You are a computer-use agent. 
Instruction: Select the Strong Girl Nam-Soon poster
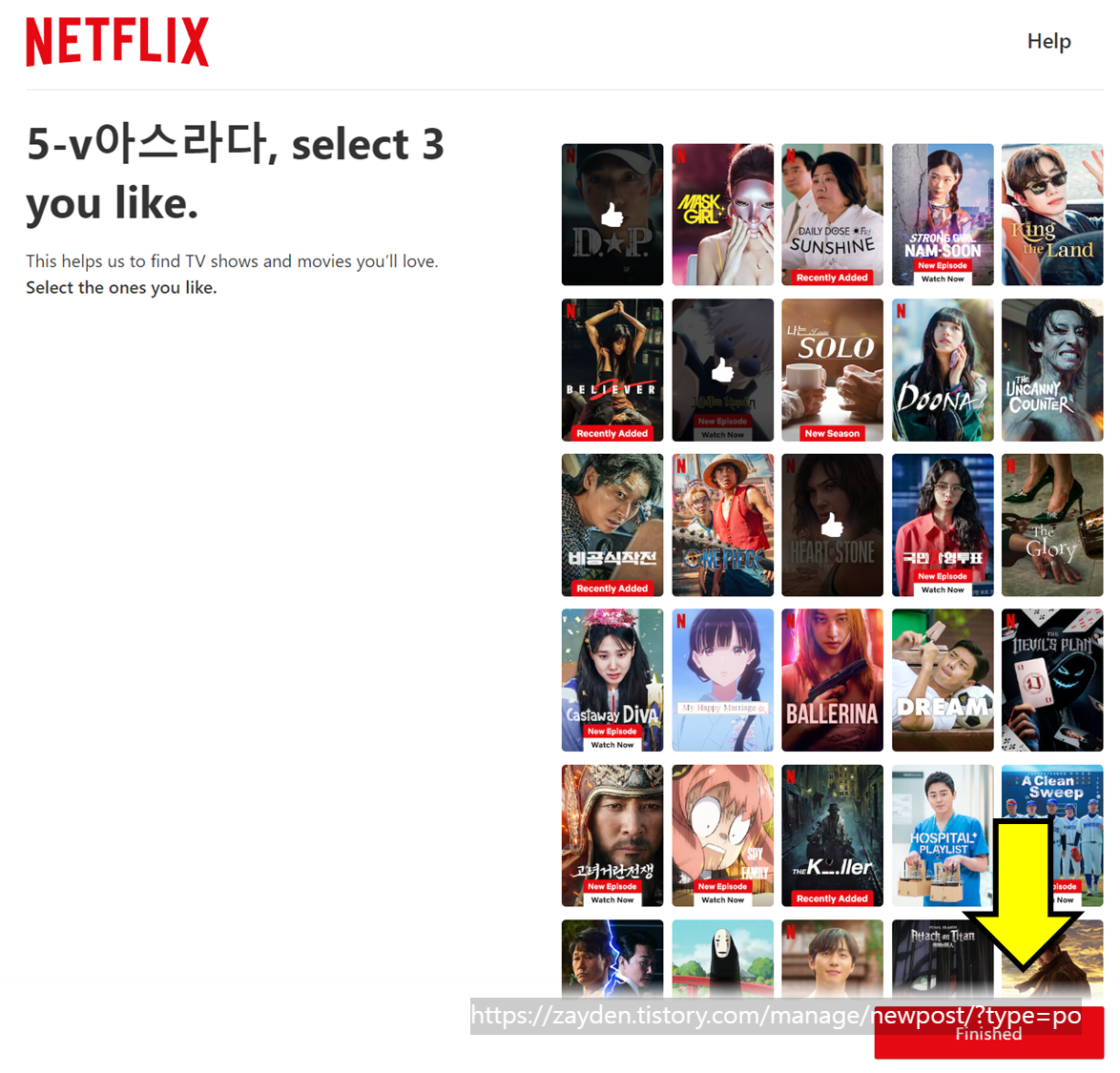[943, 215]
